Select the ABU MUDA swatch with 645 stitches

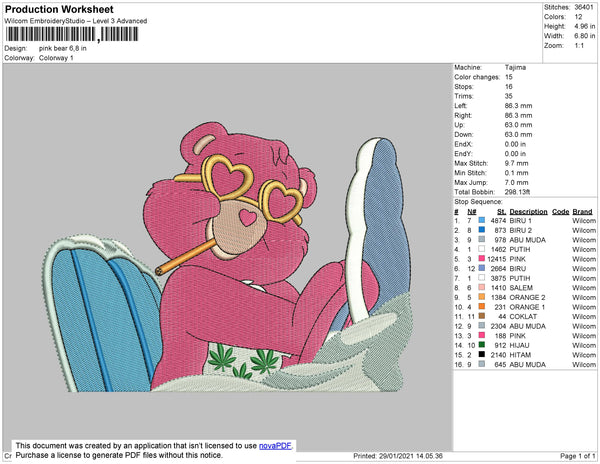pos(481,364)
